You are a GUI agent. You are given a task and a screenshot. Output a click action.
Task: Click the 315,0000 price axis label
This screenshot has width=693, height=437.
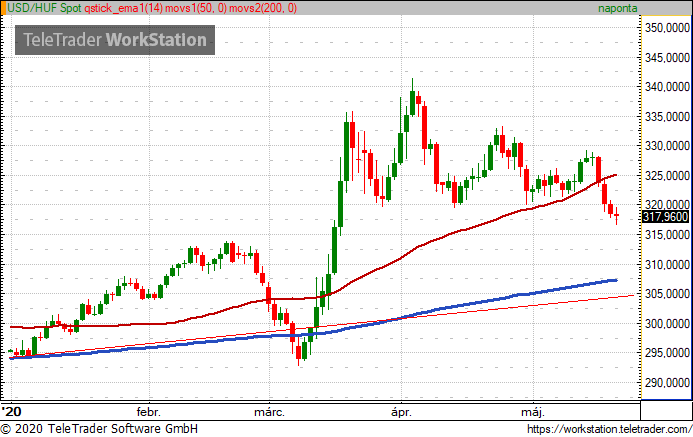667,235
